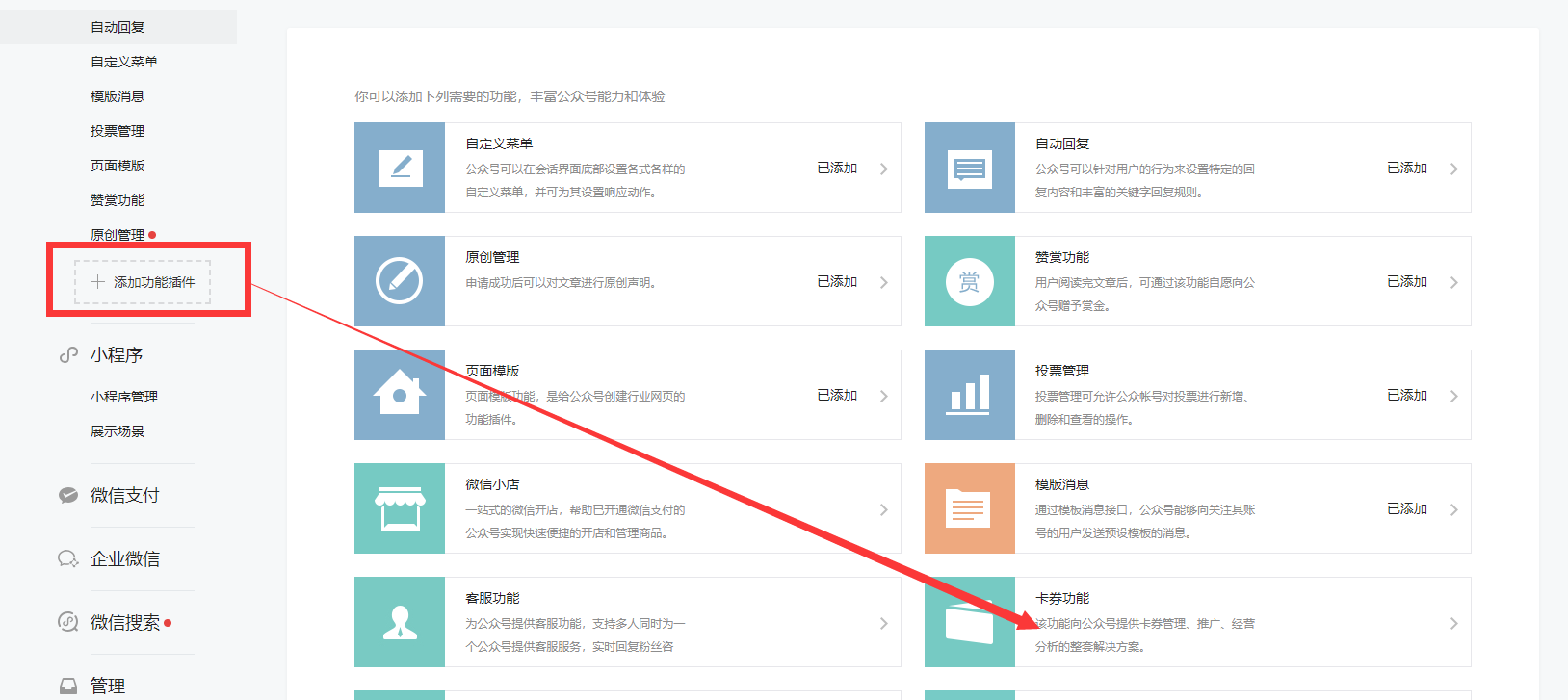Viewport: 1568px width, 700px height.
Task: Click the 赞赏功能 reward icon tile
Action: [969, 281]
